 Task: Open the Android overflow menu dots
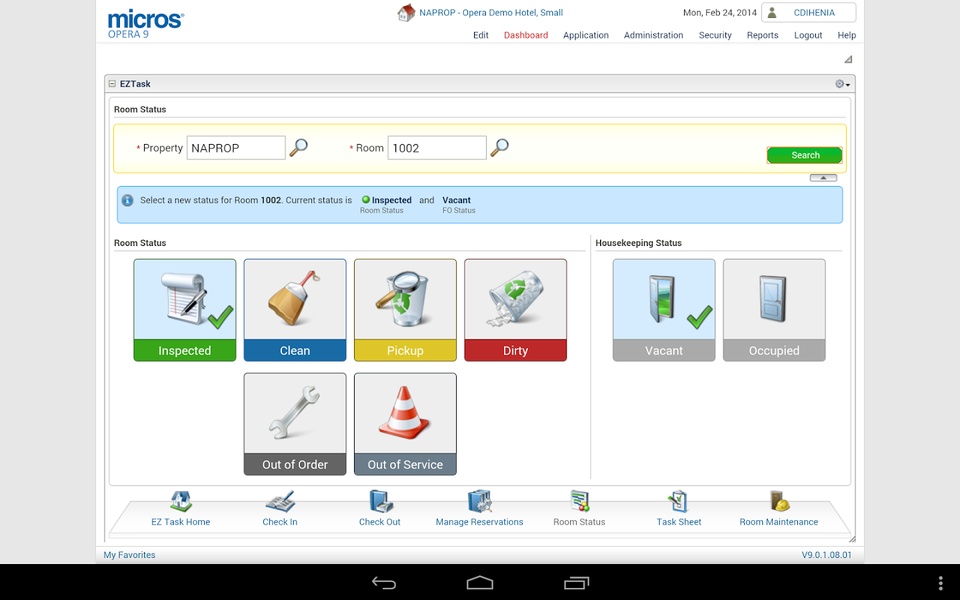tap(940, 583)
